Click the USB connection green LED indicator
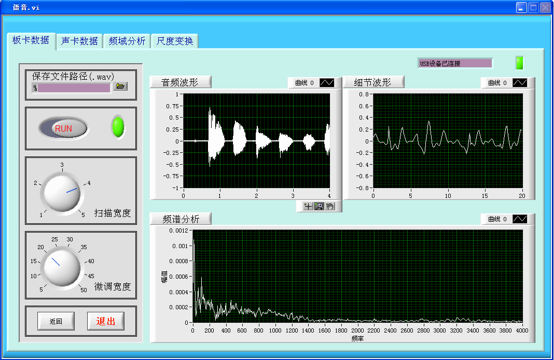 click(x=519, y=63)
